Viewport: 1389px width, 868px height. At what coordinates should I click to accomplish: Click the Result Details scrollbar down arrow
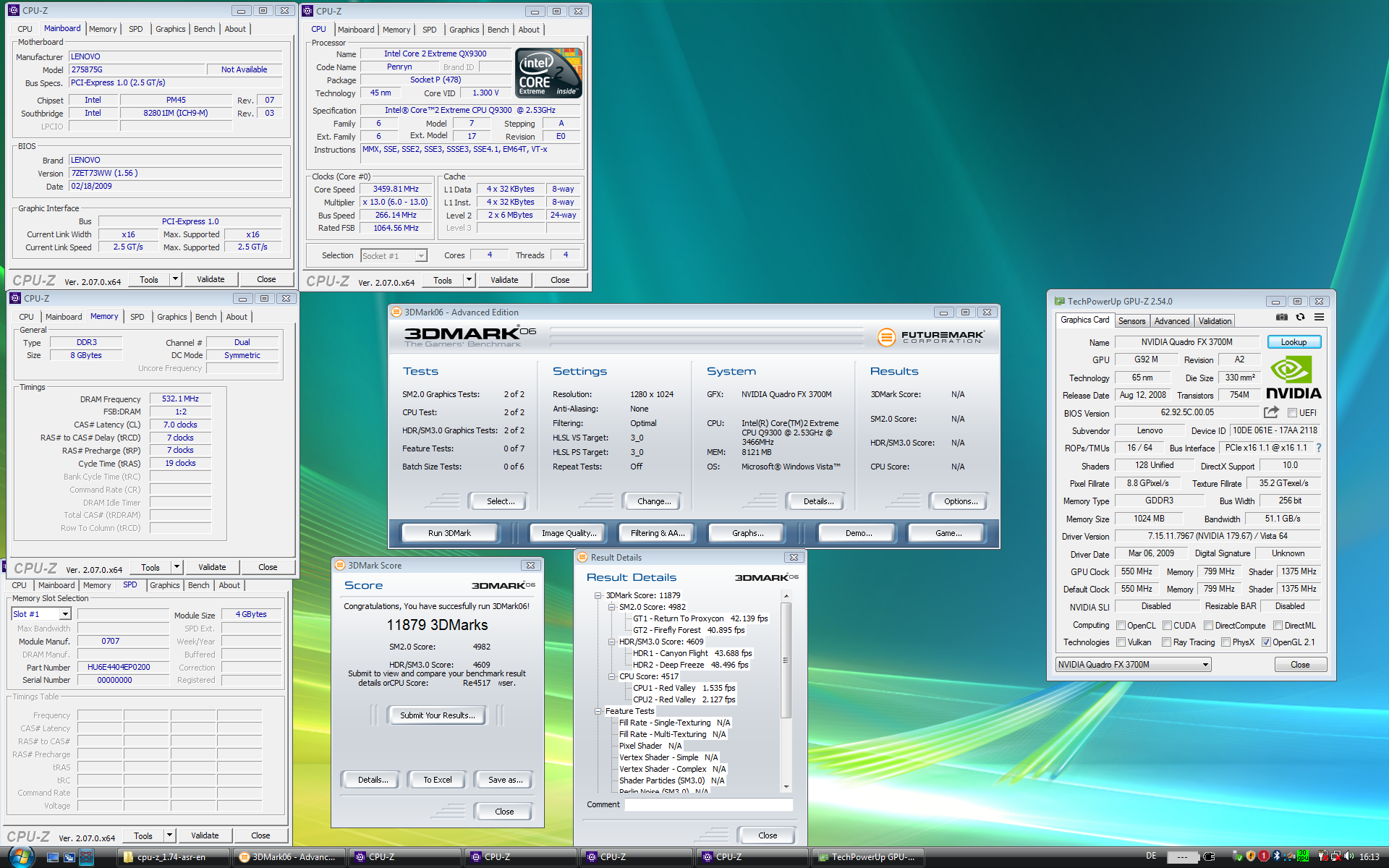[x=786, y=787]
